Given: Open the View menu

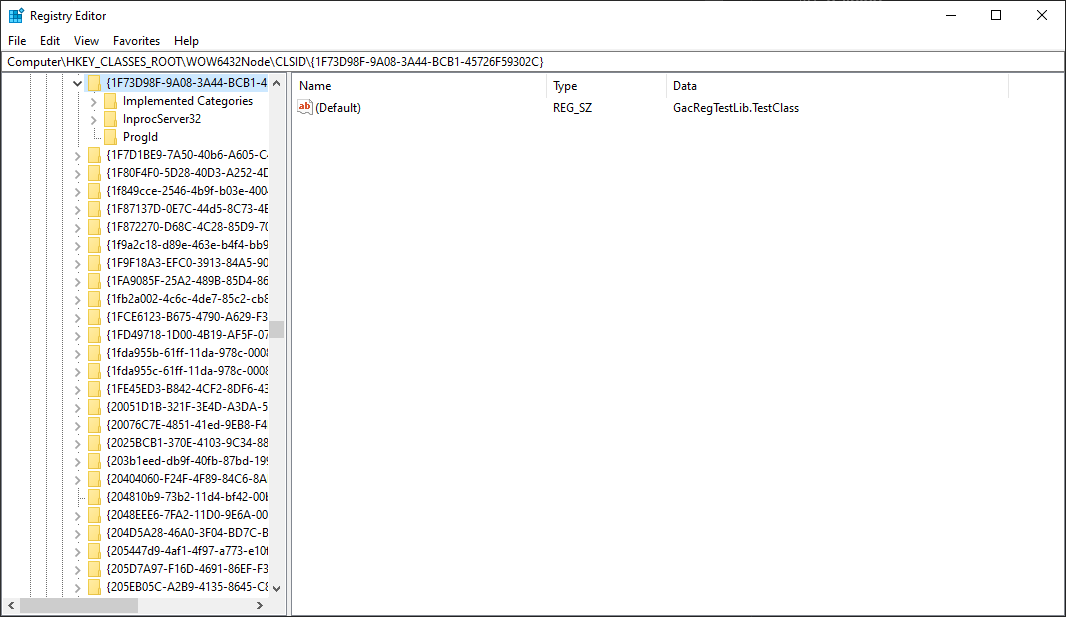Looking at the screenshot, I should [x=86, y=40].
